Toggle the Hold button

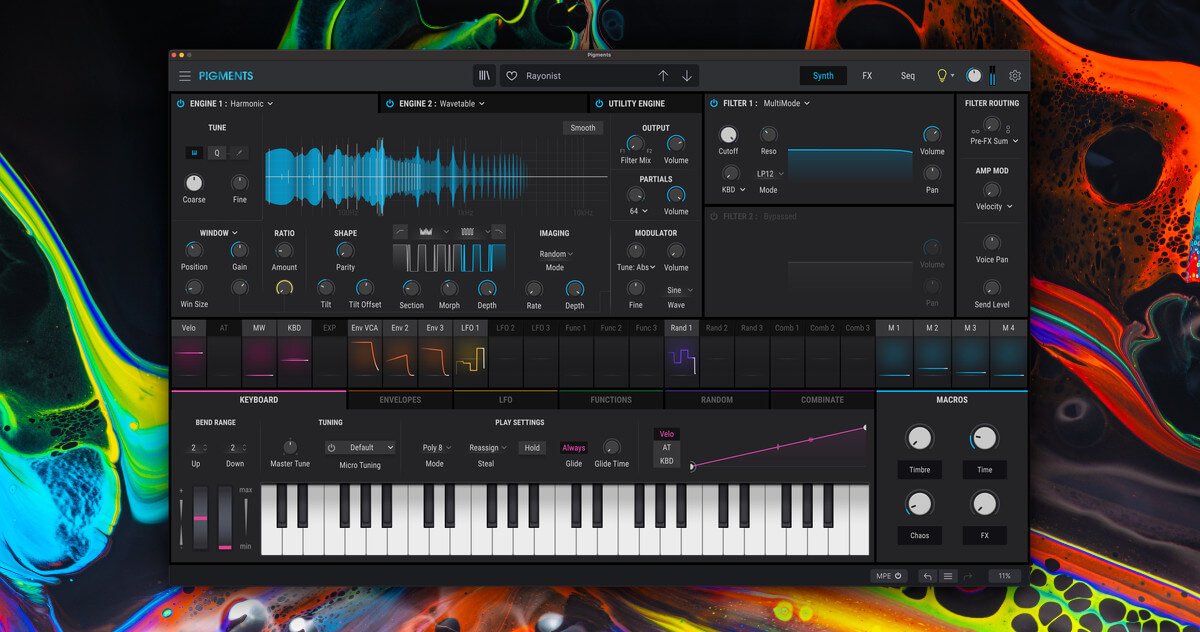click(x=532, y=448)
